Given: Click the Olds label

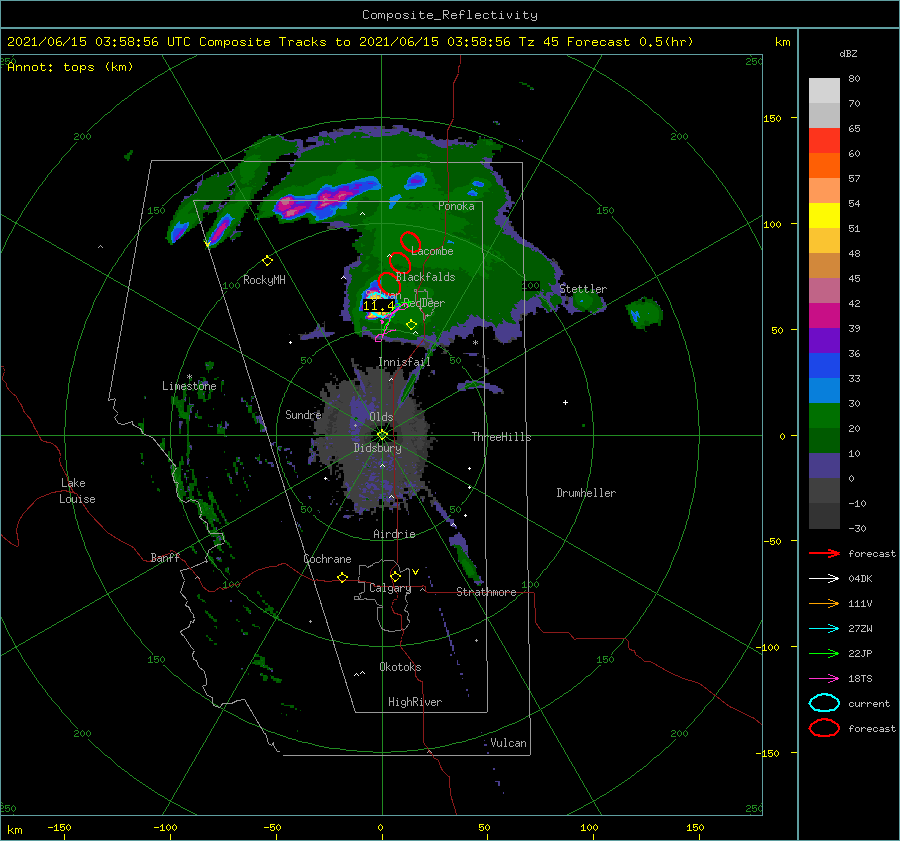Looking at the screenshot, I should pos(381,417).
